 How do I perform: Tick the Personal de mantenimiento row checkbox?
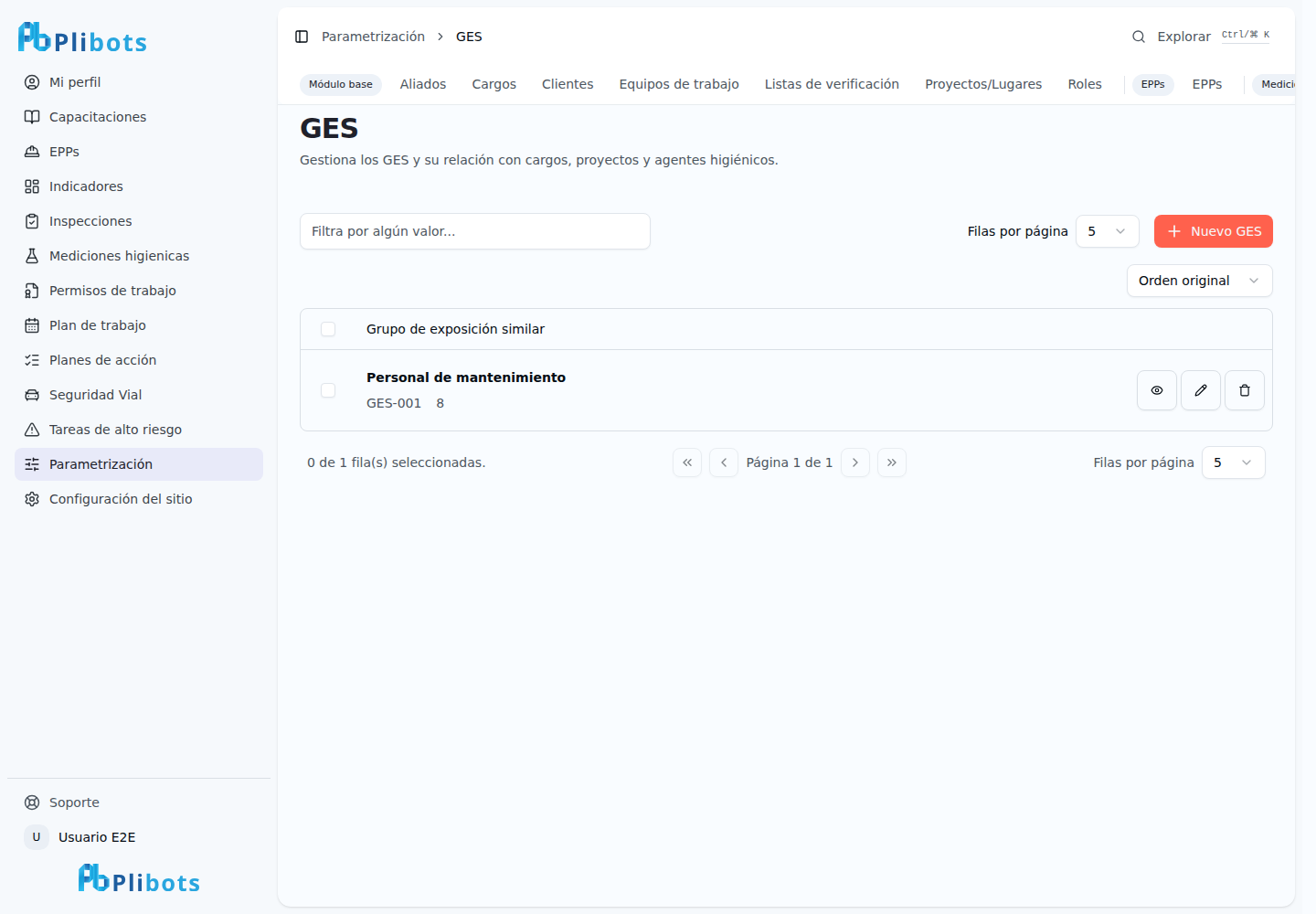tap(328, 390)
